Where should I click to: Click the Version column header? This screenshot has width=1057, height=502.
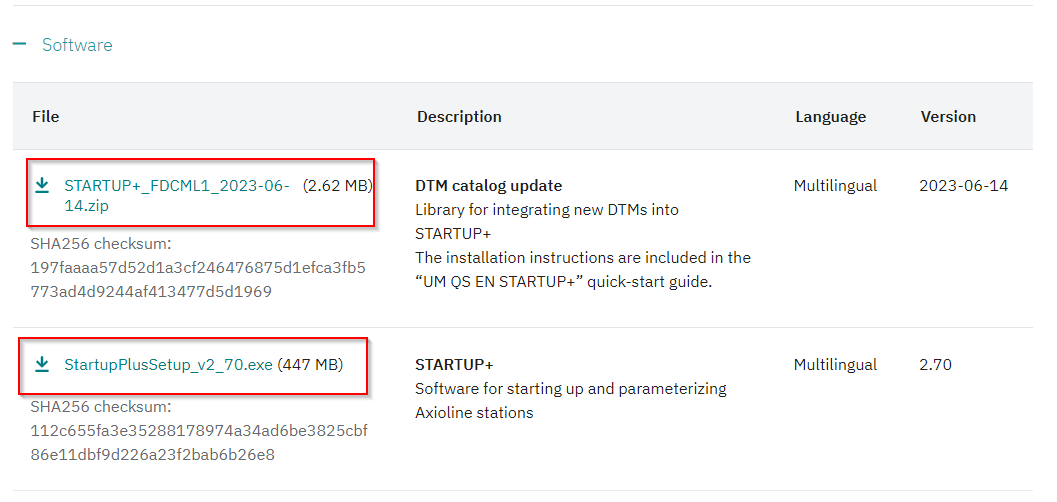(x=948, y=117)
